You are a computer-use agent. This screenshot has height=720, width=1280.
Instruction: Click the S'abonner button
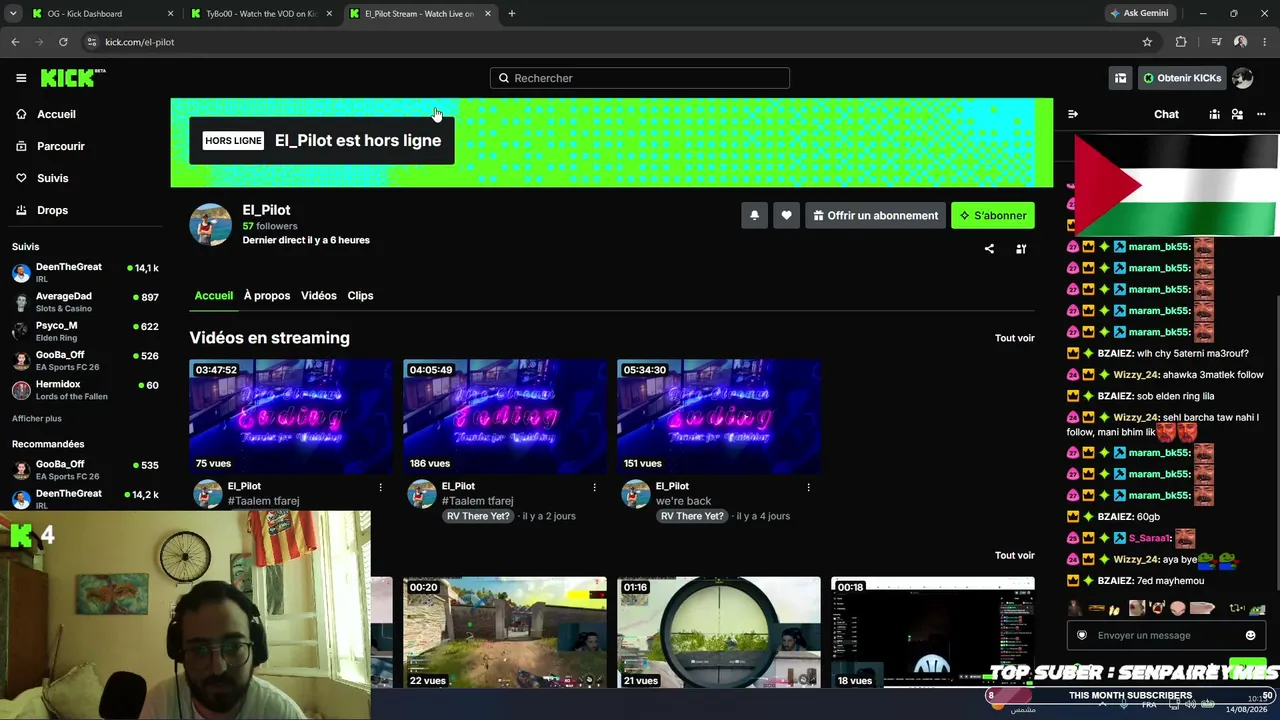click(x=993, y=215)
